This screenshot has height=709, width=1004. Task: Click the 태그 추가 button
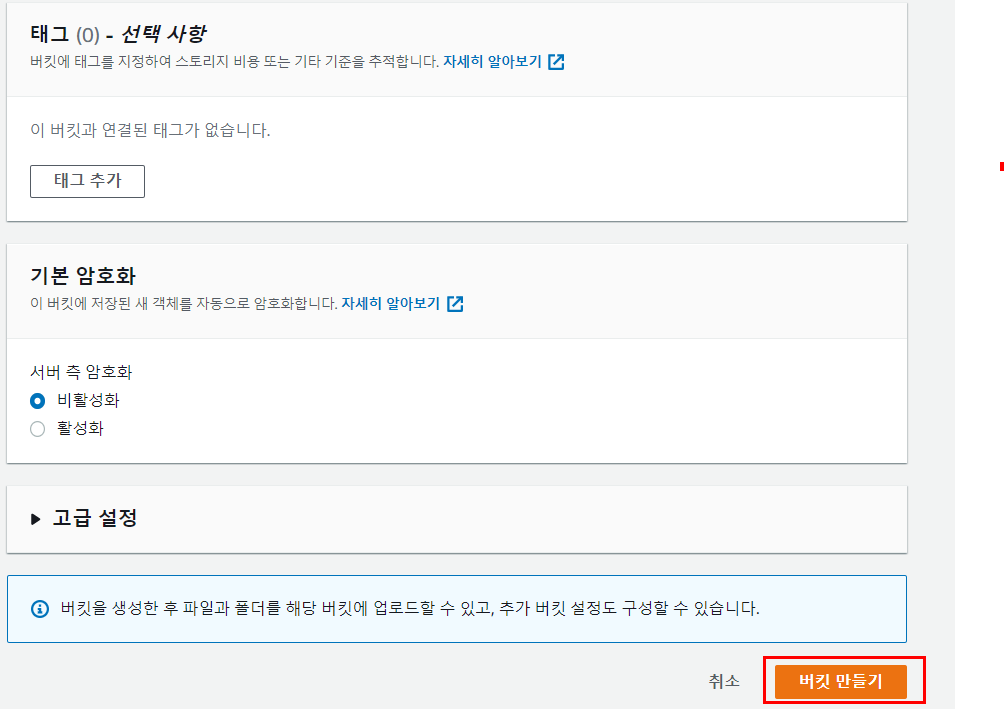pyautogui.click(x=87, y=181)
